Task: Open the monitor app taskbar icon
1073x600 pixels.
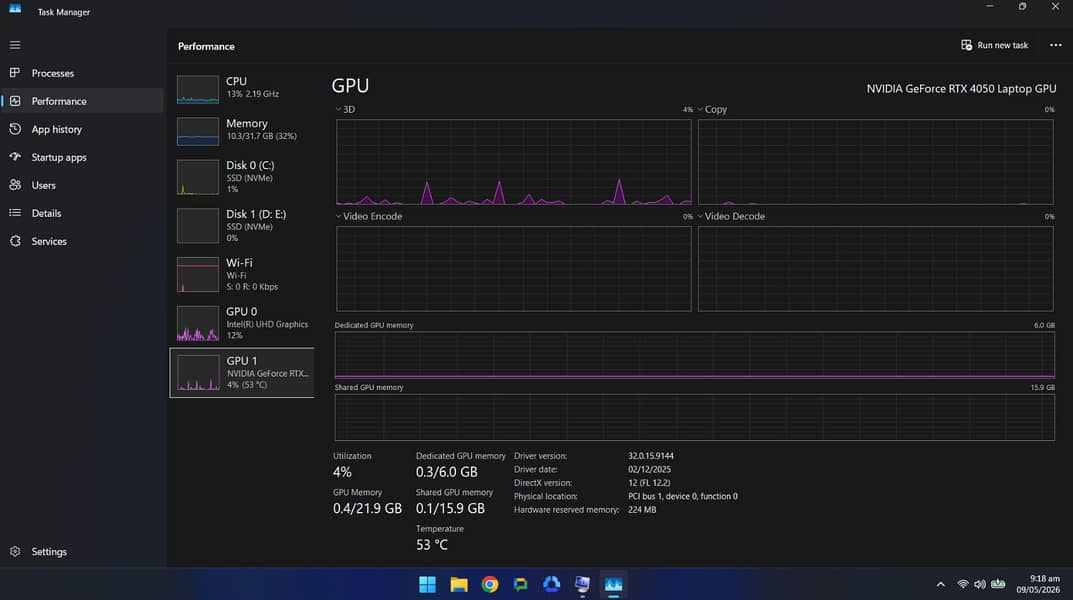Action: [582, 584]
